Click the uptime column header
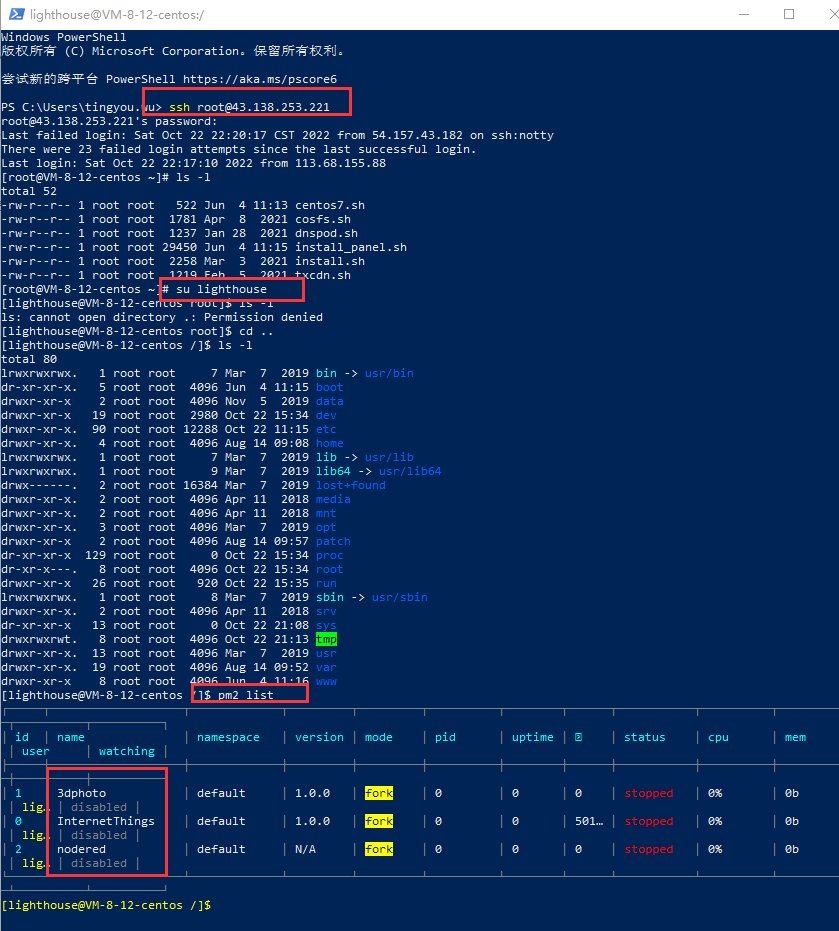 (x=533, y=737)
